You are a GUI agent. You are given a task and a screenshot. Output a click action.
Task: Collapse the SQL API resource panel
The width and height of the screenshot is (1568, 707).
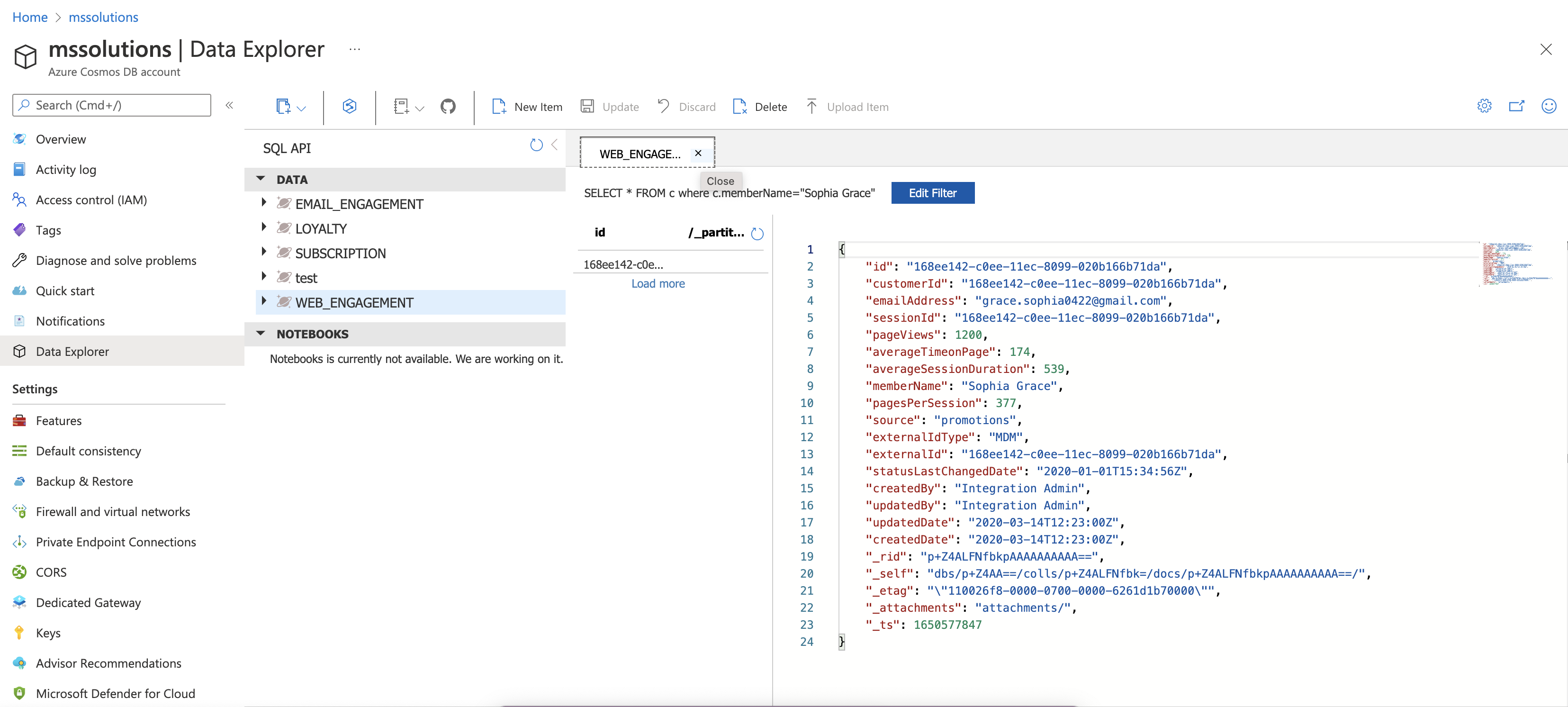[x=555, y=145]
